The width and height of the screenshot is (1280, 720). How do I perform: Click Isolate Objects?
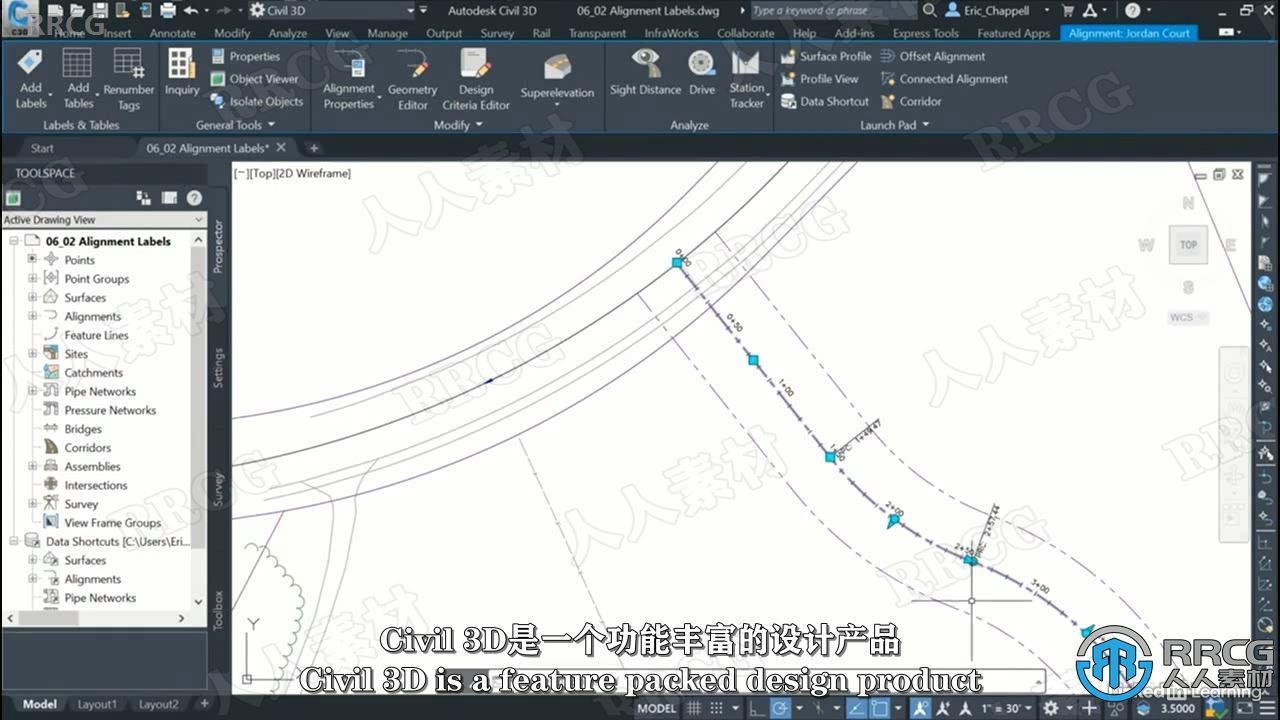point(257,101)
